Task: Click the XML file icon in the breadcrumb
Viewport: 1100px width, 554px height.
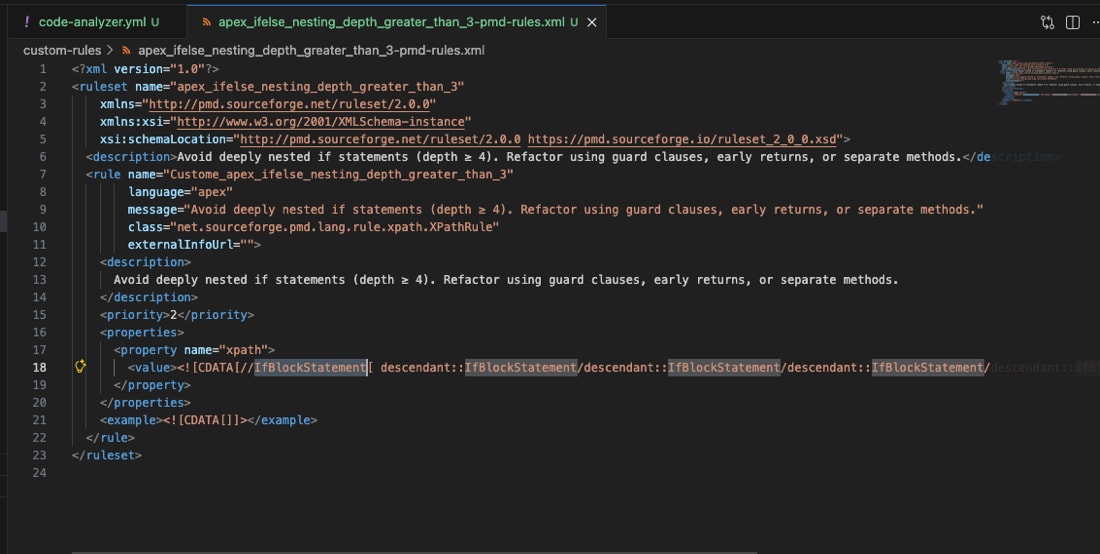Action: click(x=126, y=50)
